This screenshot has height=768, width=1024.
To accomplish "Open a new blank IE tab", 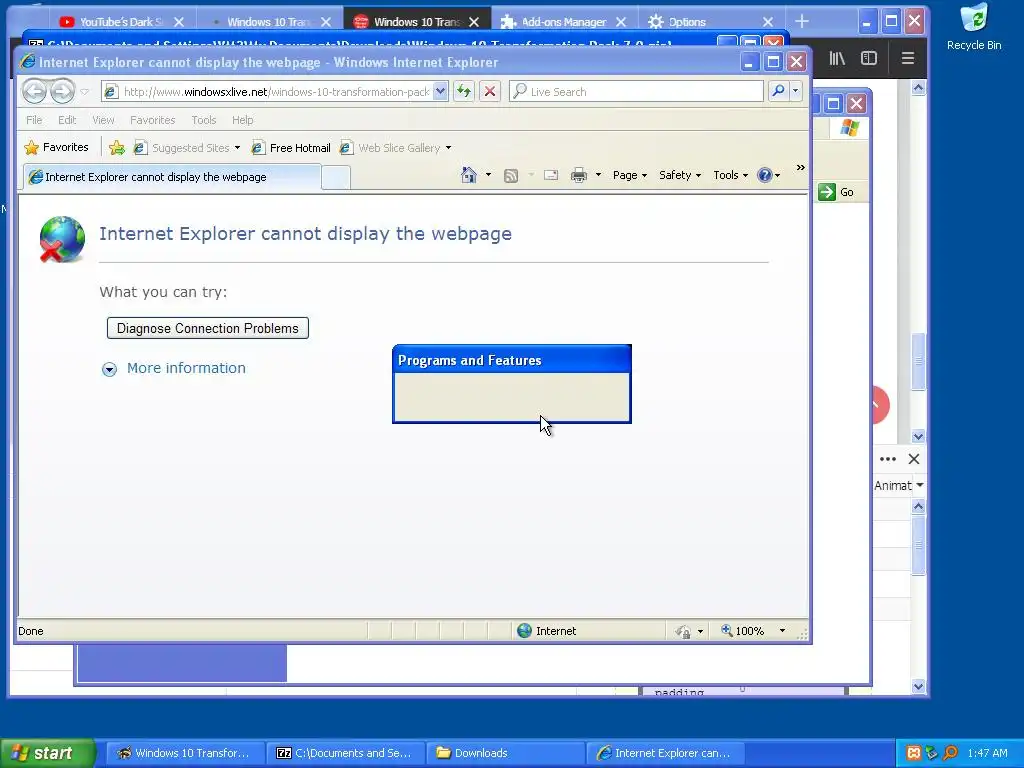I will (336, 178).
